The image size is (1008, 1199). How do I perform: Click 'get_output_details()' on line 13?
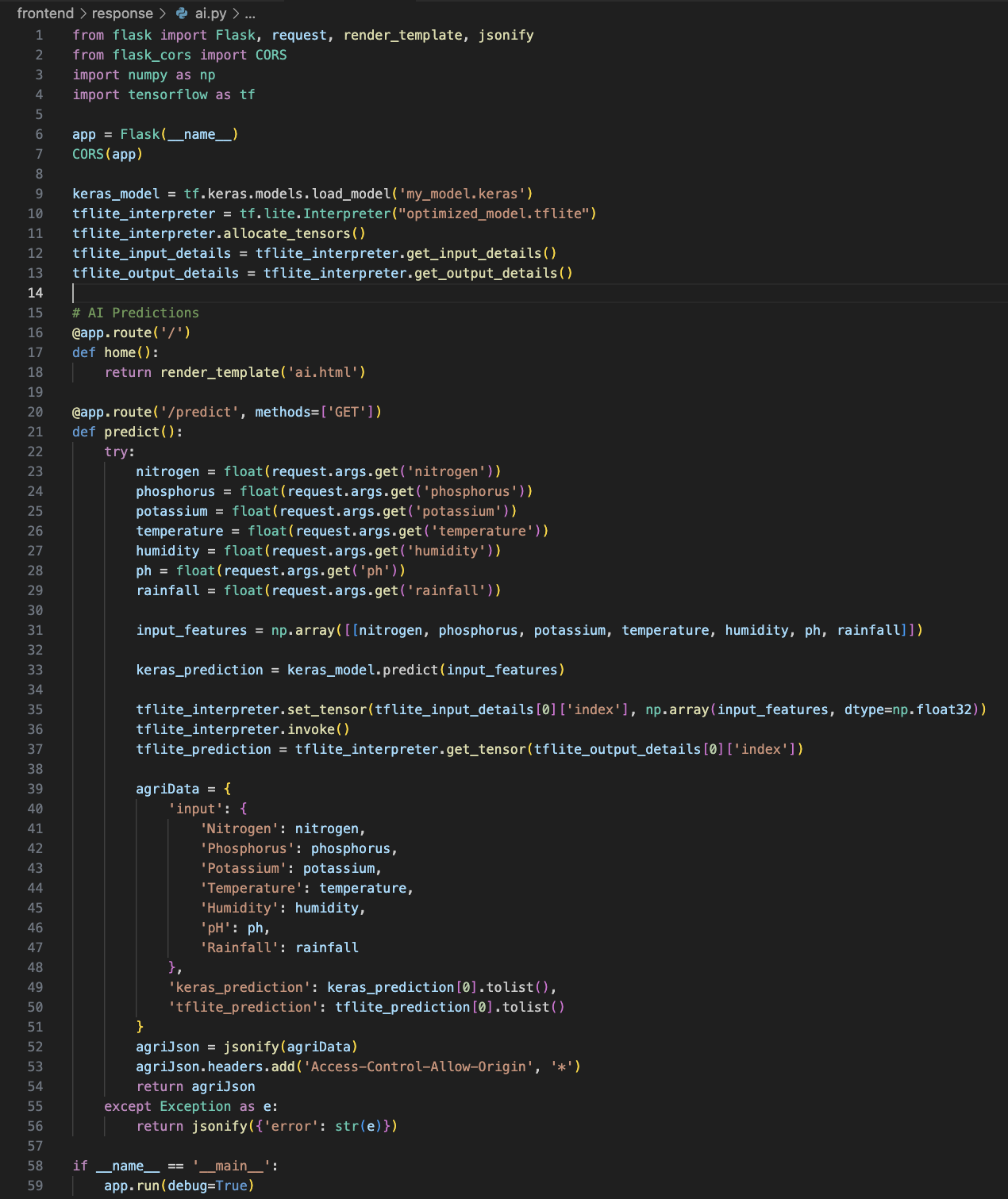point(494,273)
